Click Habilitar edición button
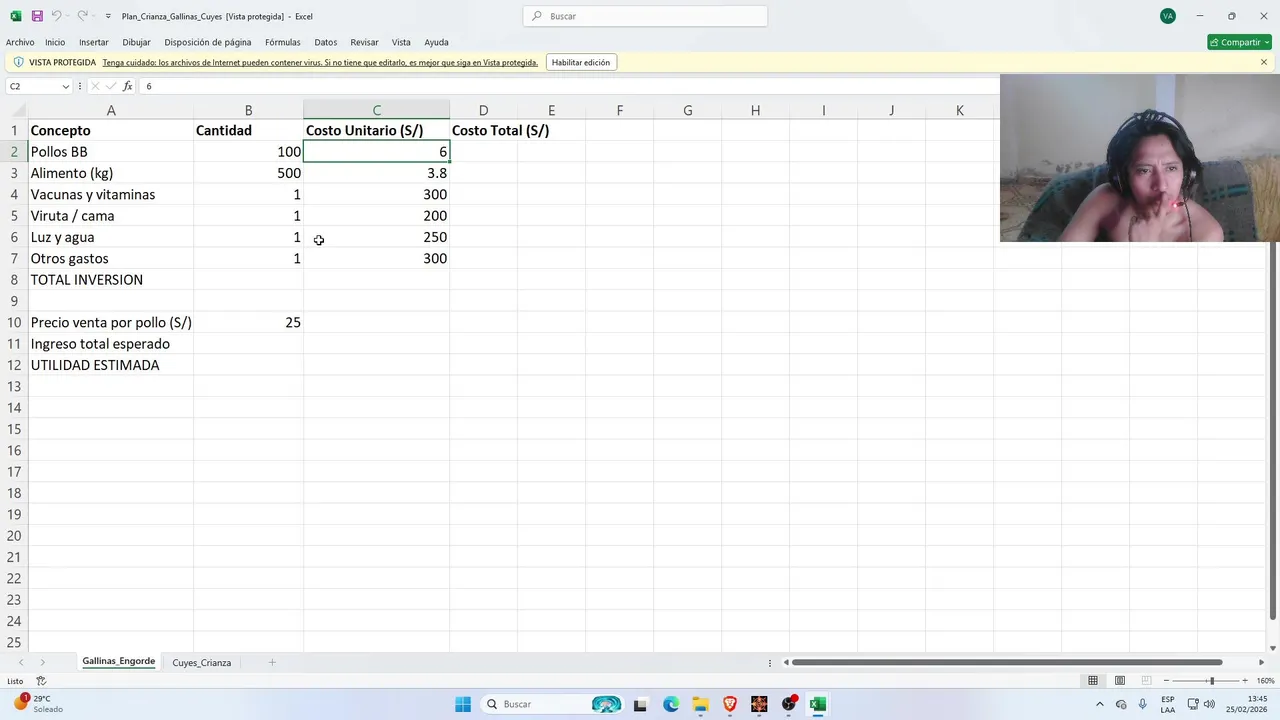The image size is (1280, 720). [x=581, y=62]
